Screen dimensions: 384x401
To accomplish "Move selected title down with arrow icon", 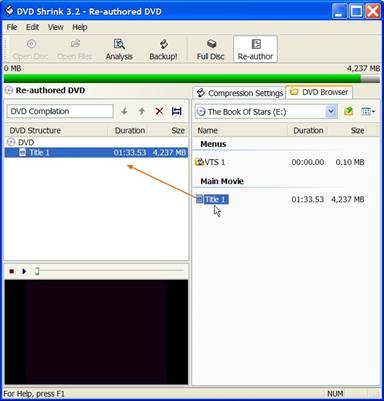I will [124, 111].
